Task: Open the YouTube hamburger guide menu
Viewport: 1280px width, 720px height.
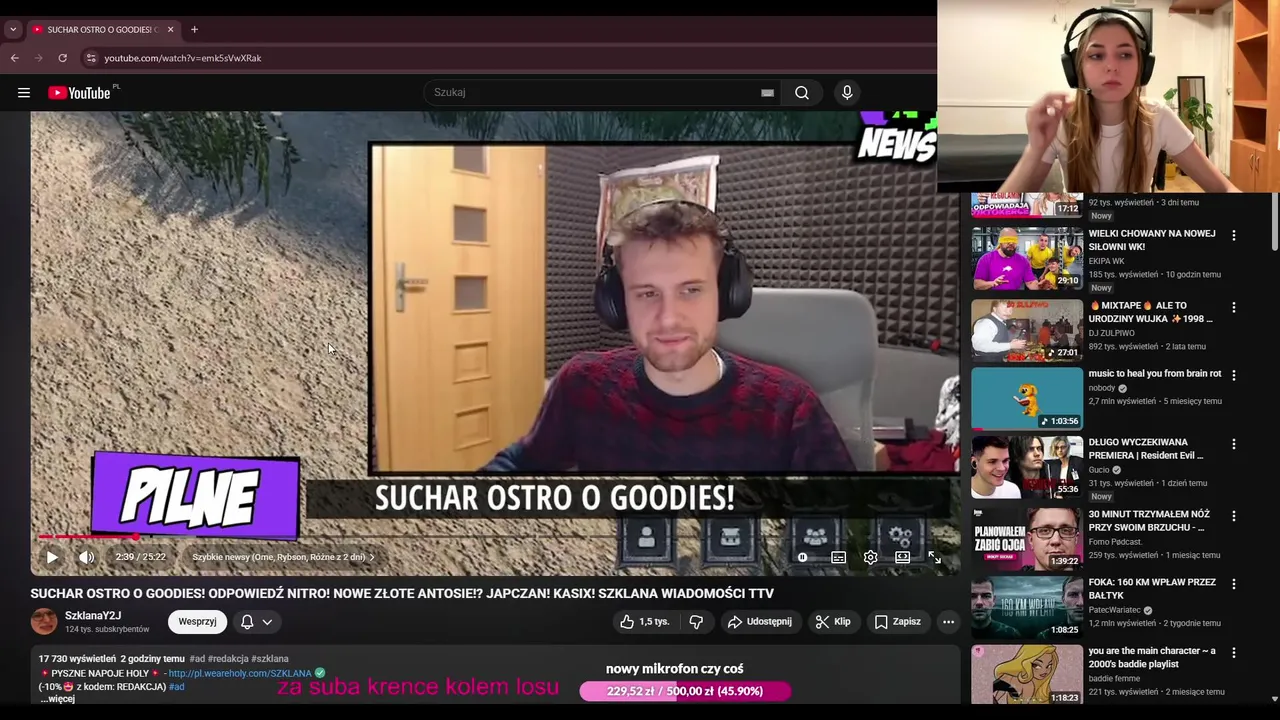Action: [24, 93]
